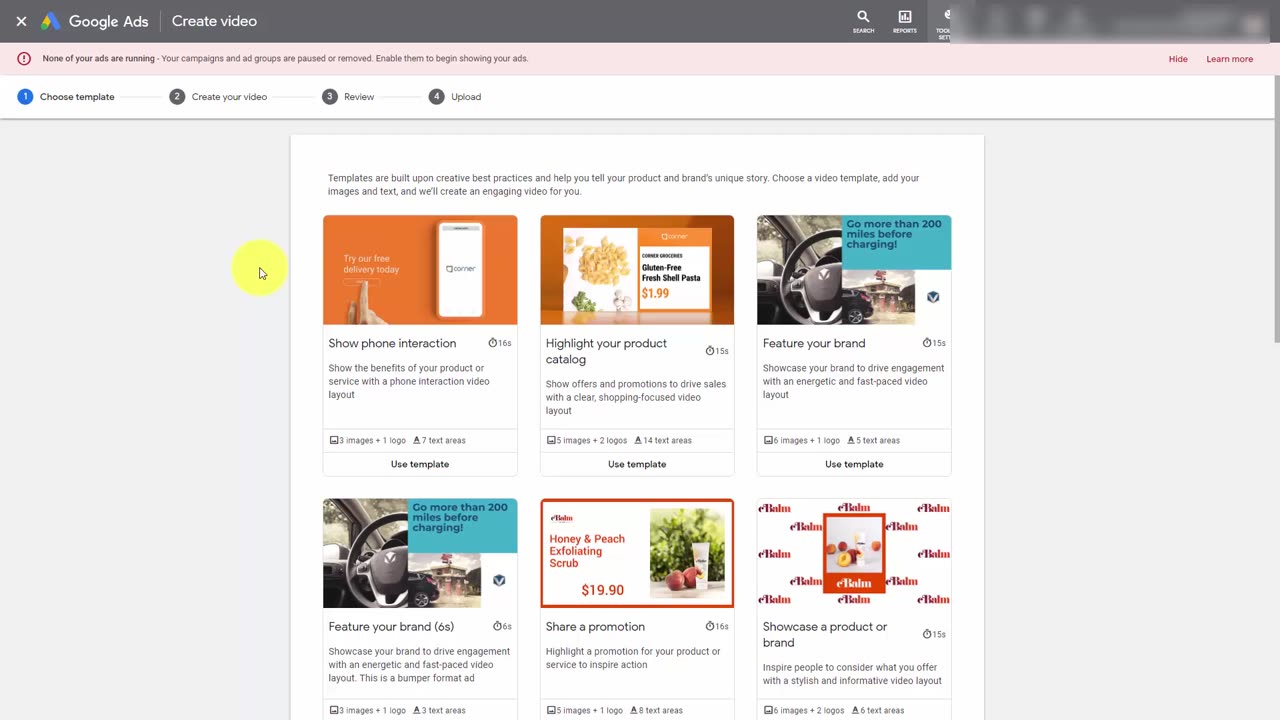Image resolution: width=1280 pixels, height=720 pixels.
Task: Click the Share a promotion title
Action: [595, 627]
